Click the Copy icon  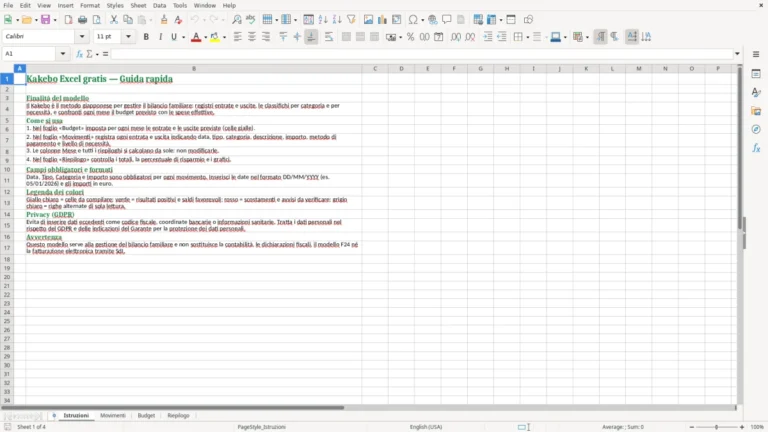[x=128, y=20]
